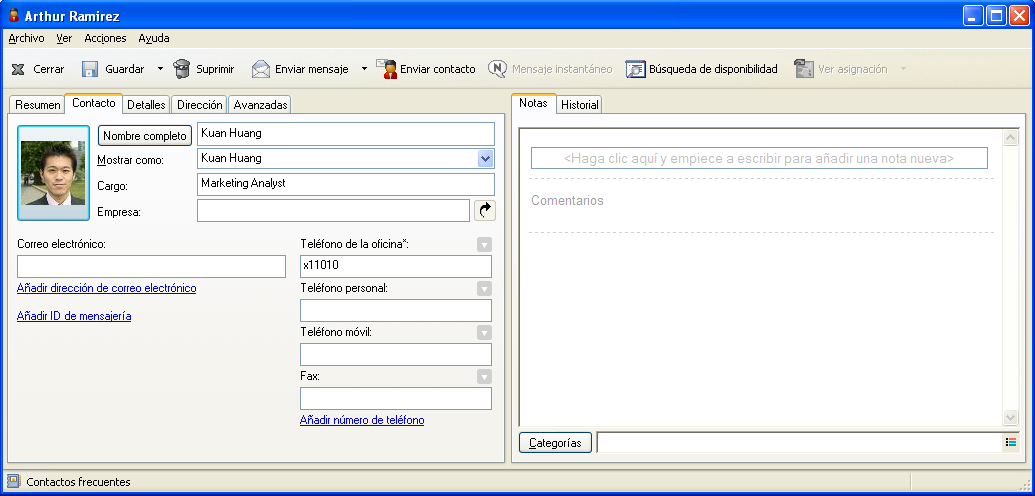The width and height of the screenshot is (1035, 496).
Task: Open the Archivo menu
Action: (26, 38)
